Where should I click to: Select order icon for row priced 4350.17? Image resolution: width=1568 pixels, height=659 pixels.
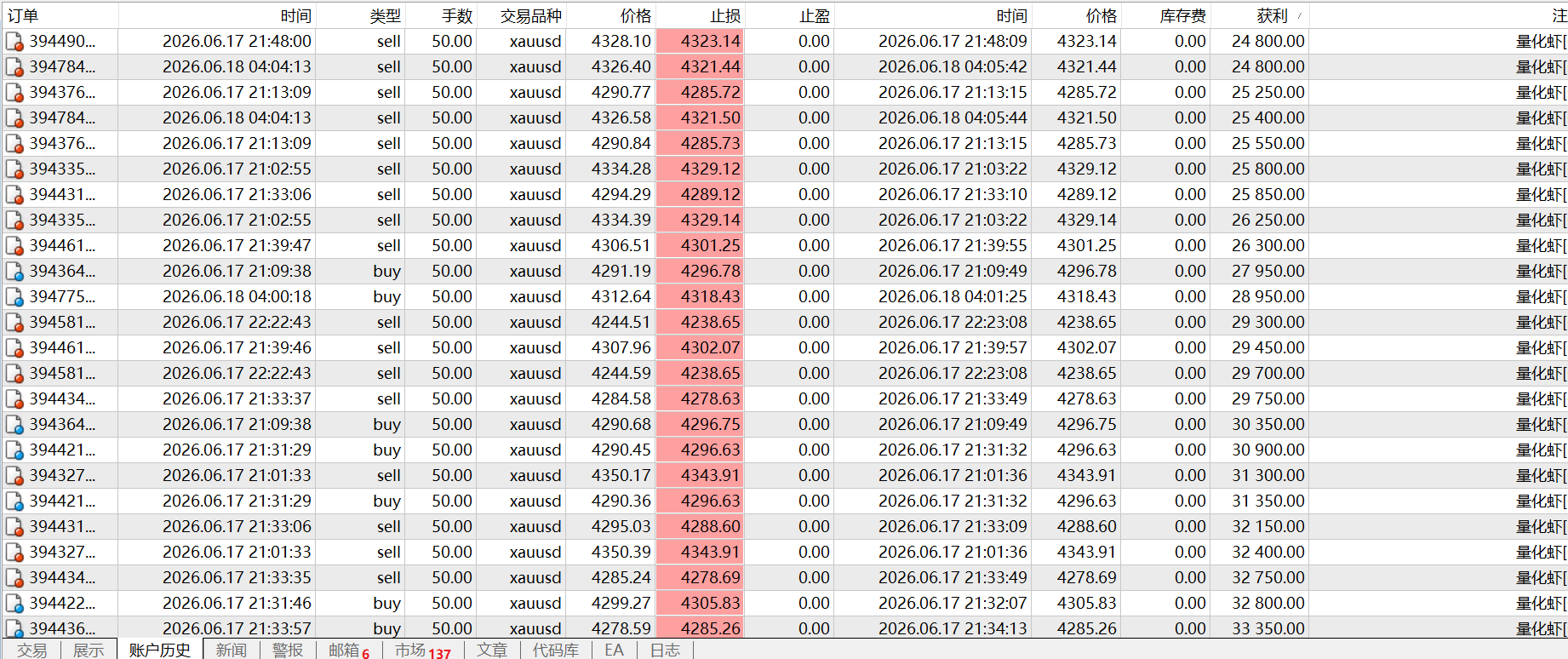click(x=14, y=476)
